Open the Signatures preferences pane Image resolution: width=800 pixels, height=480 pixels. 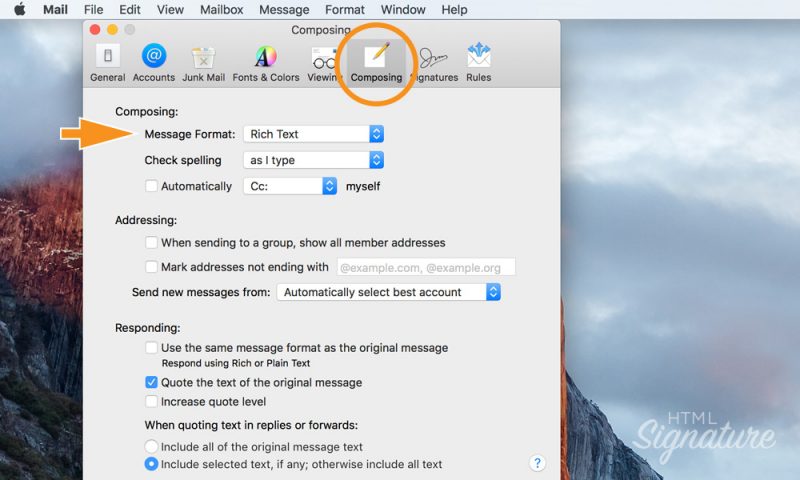pos(434,63)
